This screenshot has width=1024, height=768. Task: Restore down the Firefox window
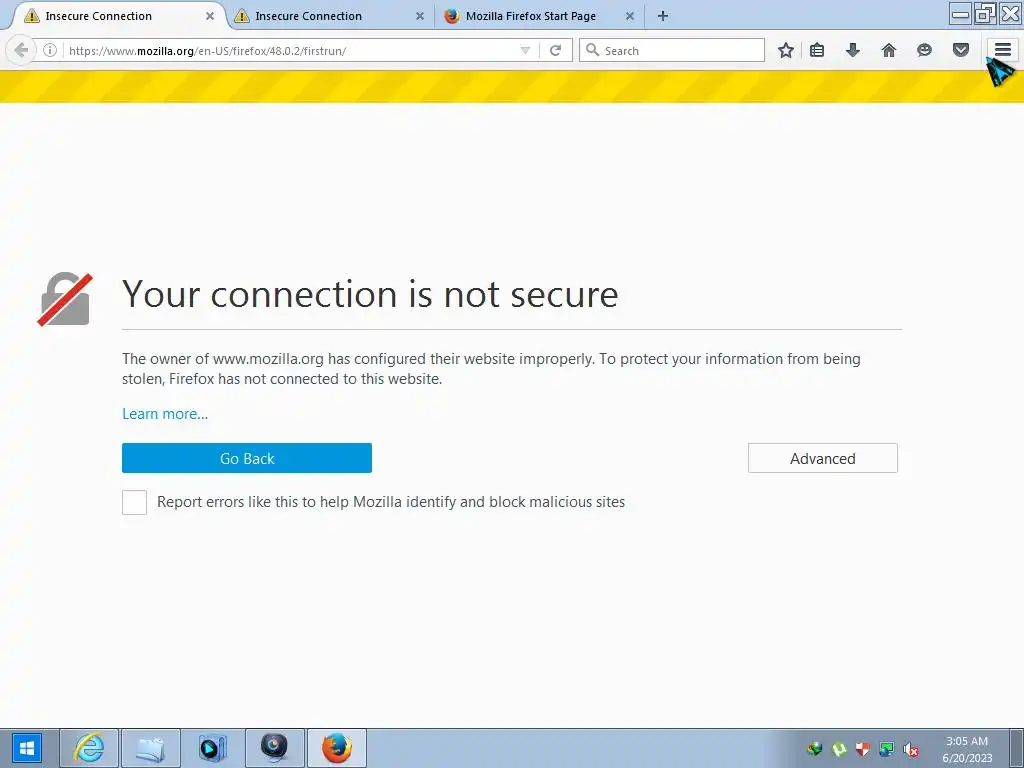pyautogui.click(x=985, y=14)
